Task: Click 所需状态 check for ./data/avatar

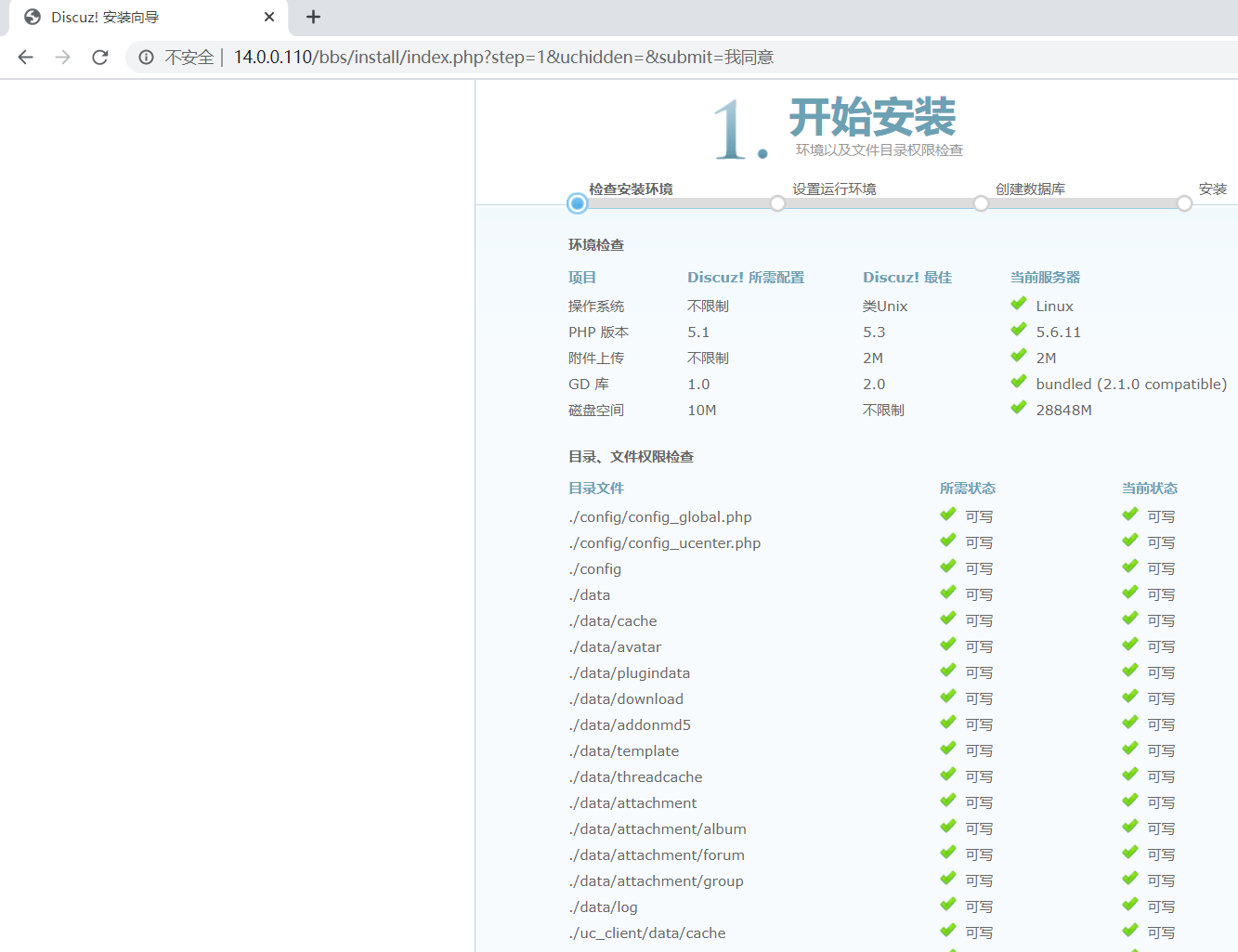Action: click(x=948, y=645)
